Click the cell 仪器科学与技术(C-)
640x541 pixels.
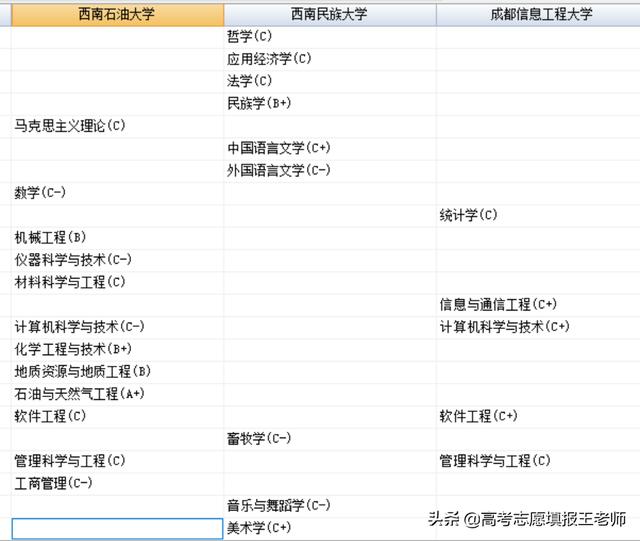pos(118,260)
